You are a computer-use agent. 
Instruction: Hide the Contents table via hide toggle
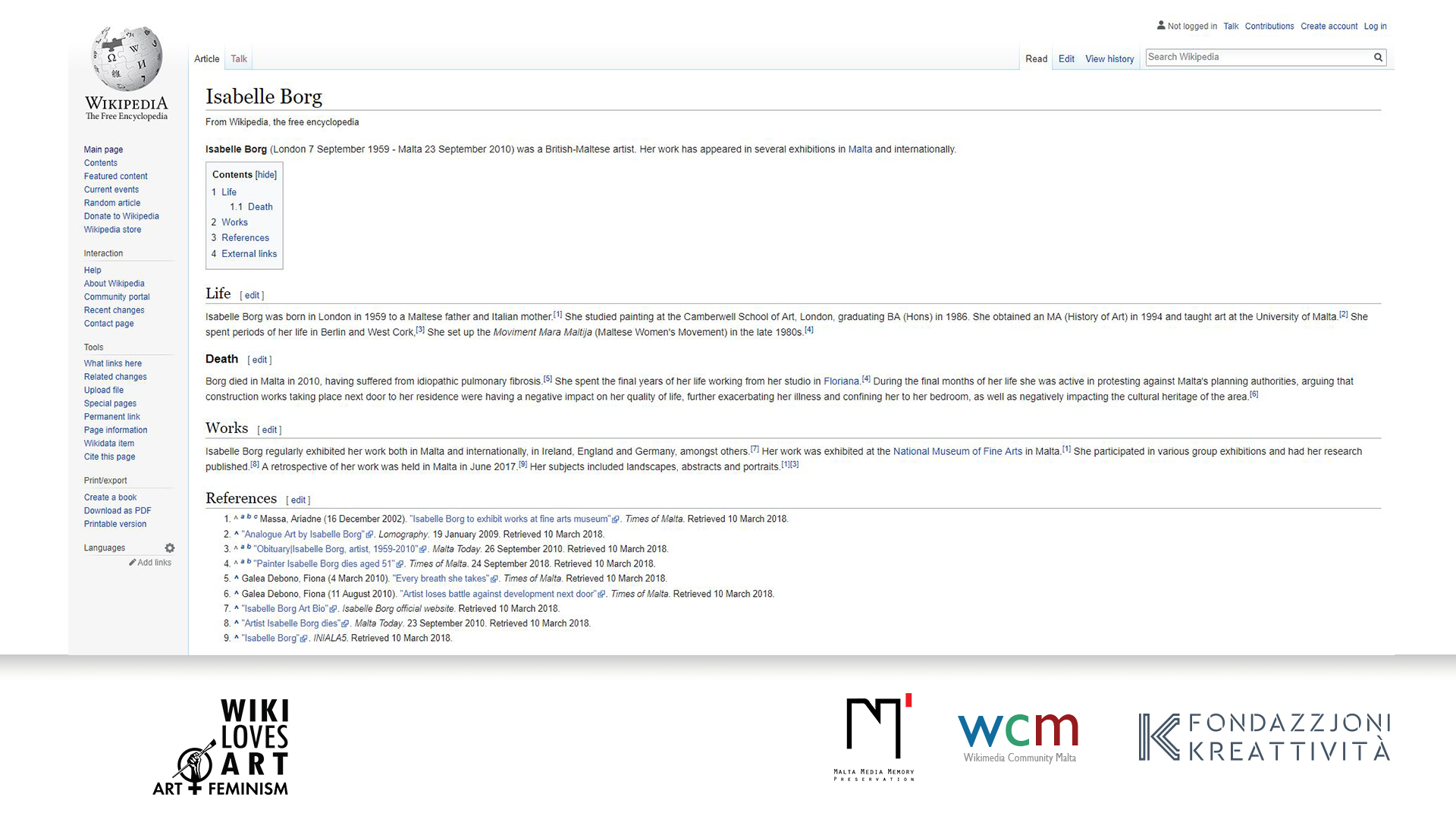point(266,175)
